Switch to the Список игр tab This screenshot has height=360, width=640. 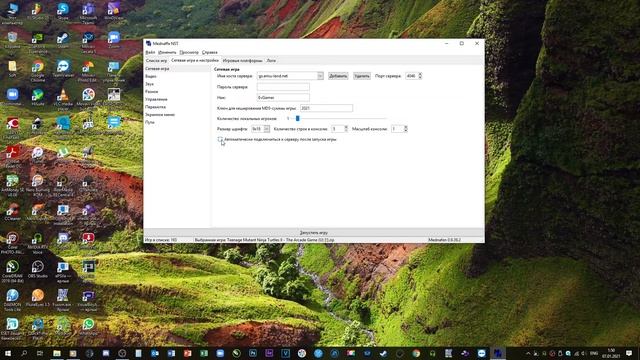point(156,60)
